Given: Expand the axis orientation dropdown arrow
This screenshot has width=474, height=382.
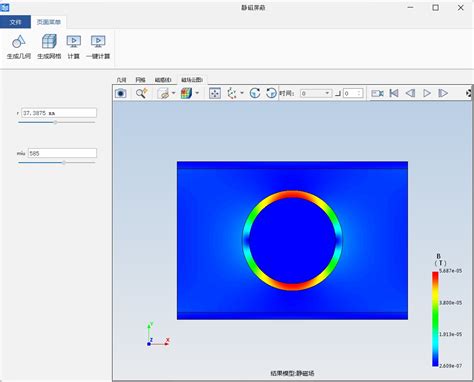Looking at the screenshot, I should (x=242, y=93).
